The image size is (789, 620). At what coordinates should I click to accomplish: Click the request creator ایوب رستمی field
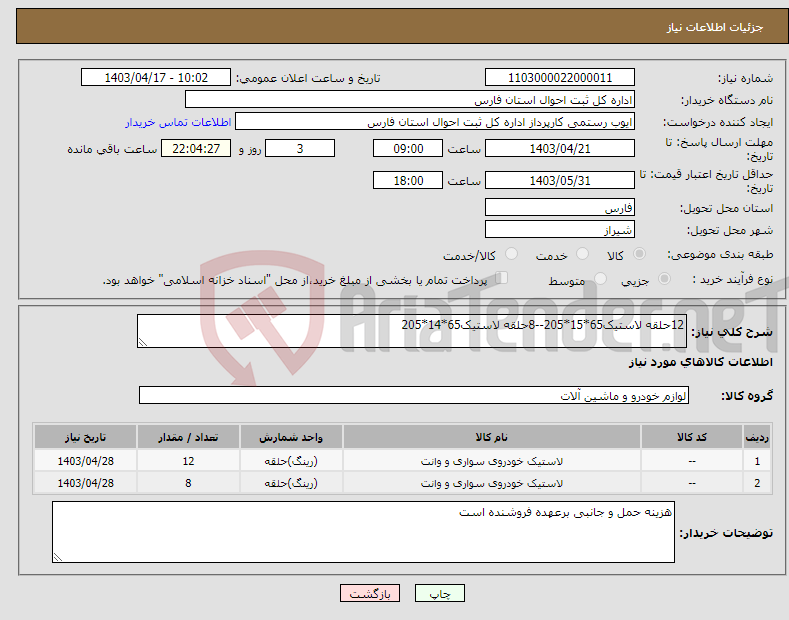point(435,122)
